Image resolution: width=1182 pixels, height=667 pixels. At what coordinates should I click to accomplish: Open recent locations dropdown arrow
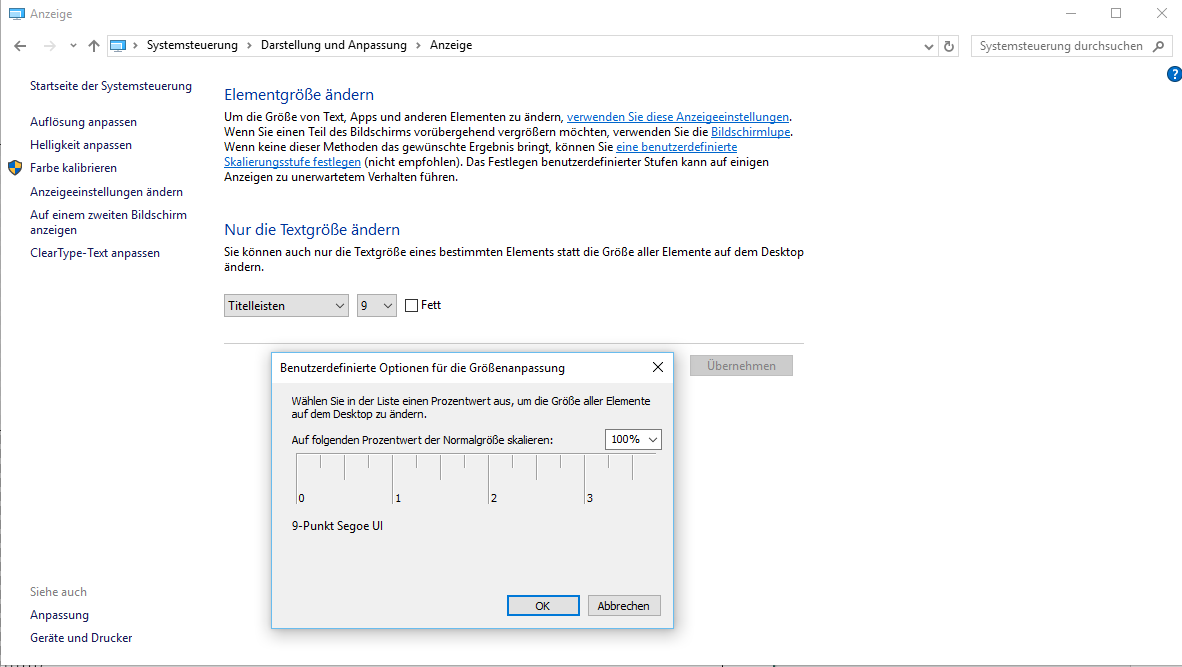pos(73,46)
